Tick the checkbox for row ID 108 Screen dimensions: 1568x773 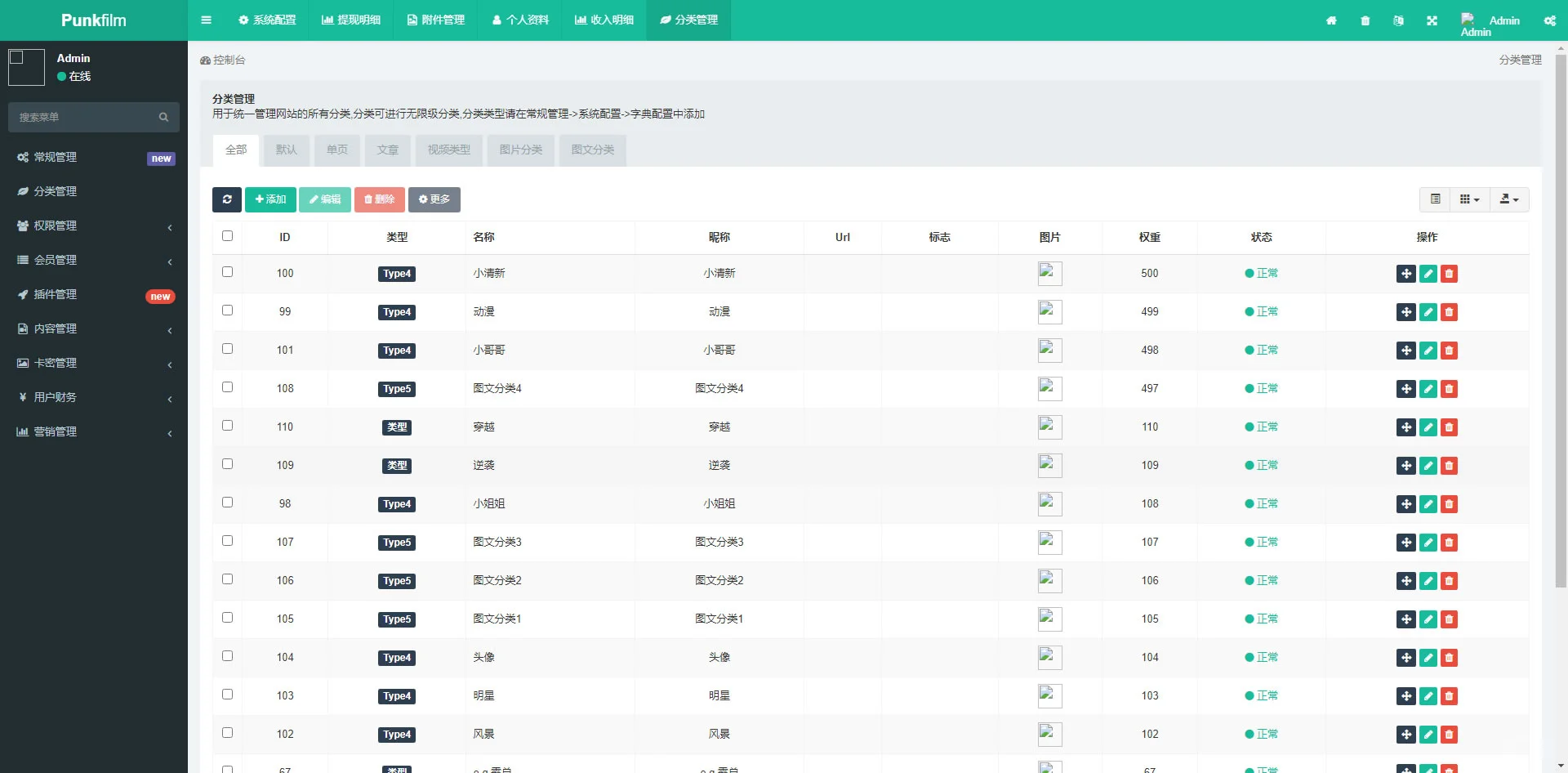click(x=227, y=387)
